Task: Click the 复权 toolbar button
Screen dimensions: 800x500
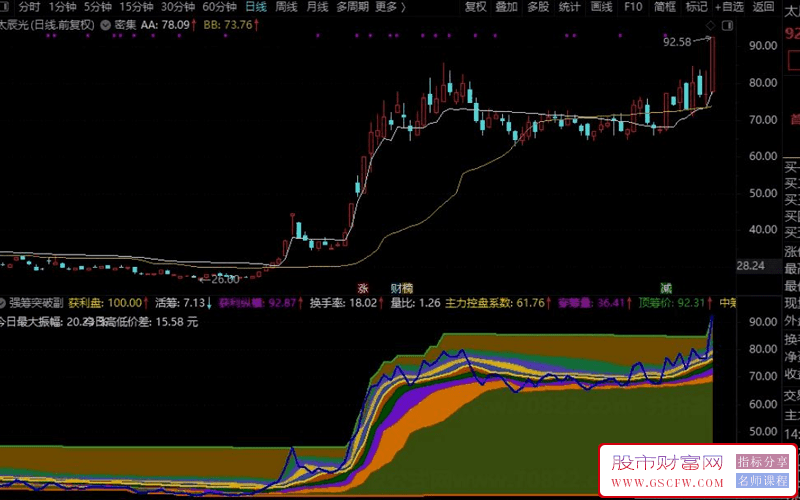Action: [x=476, y=7]
